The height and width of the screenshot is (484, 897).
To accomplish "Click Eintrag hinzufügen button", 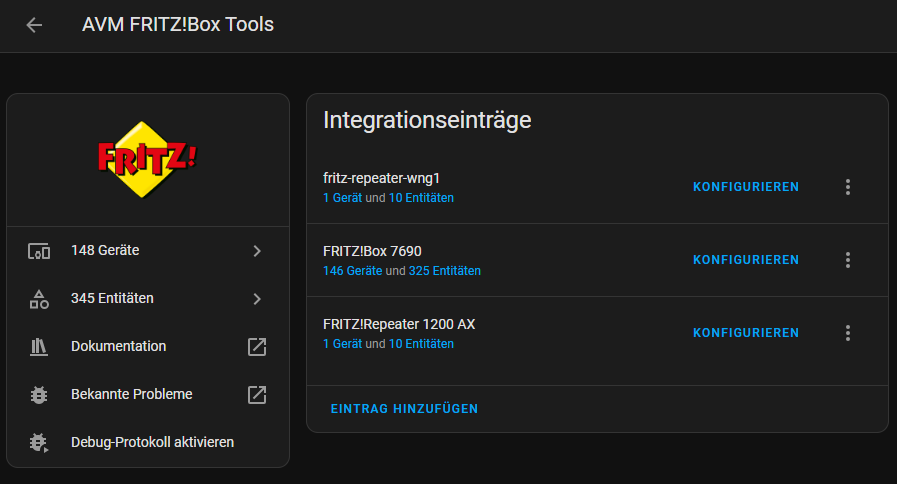I will point(404,409).
